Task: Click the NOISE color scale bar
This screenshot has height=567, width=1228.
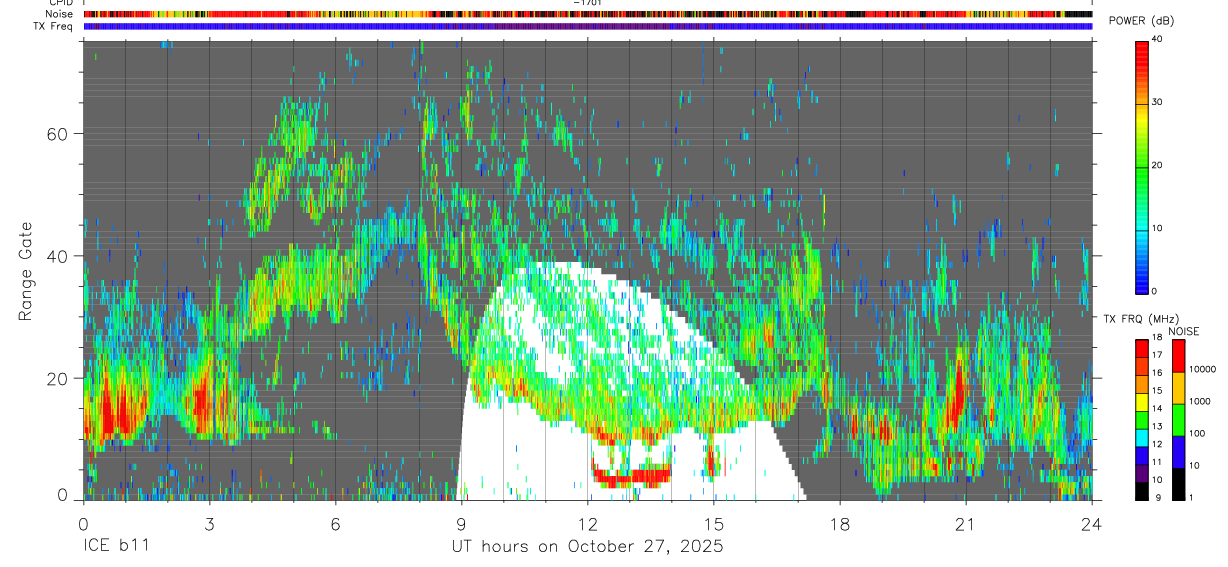Action: (1179, 419)
